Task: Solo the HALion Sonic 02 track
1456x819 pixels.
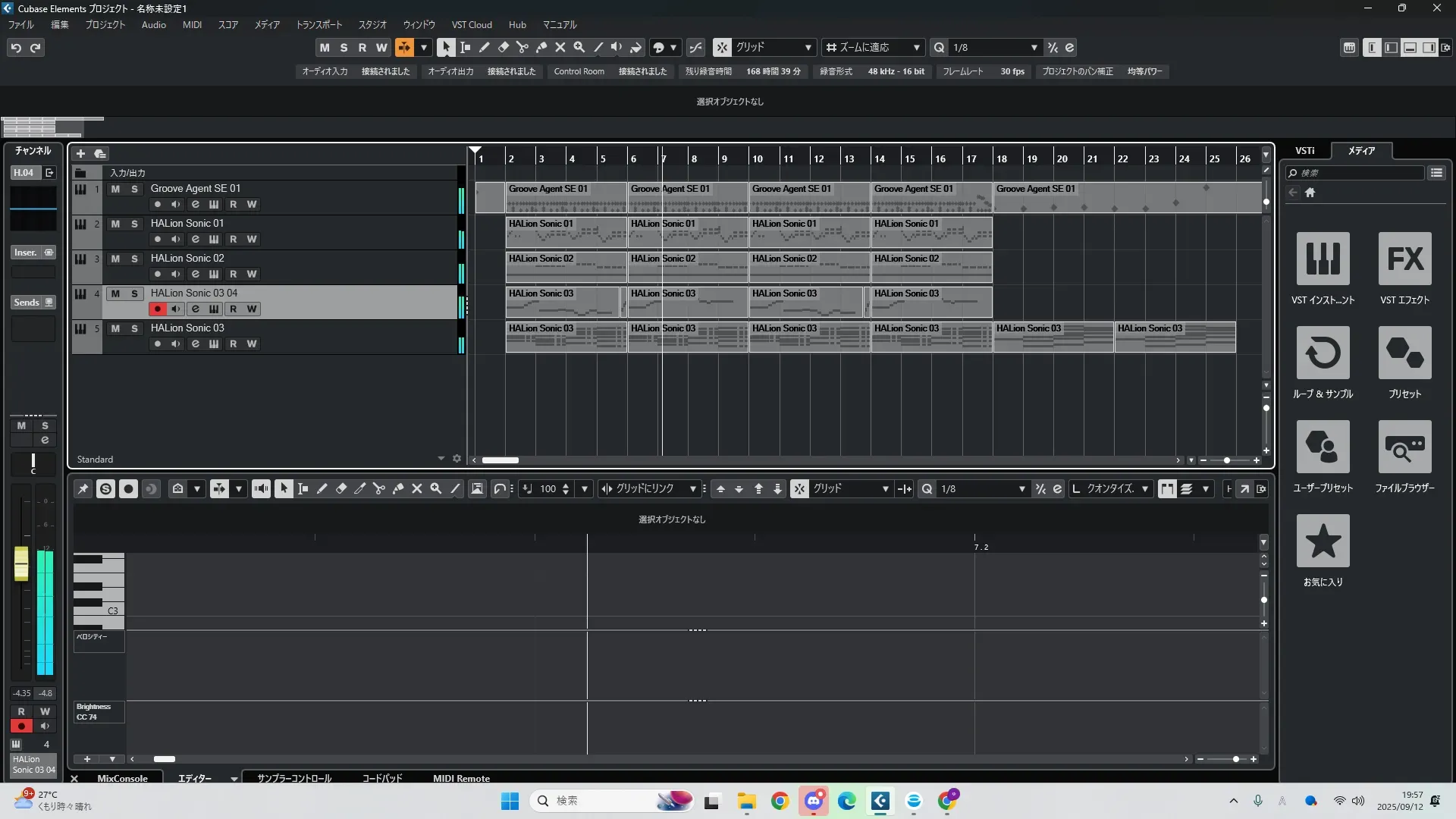Action: click(x=134, y=259)
